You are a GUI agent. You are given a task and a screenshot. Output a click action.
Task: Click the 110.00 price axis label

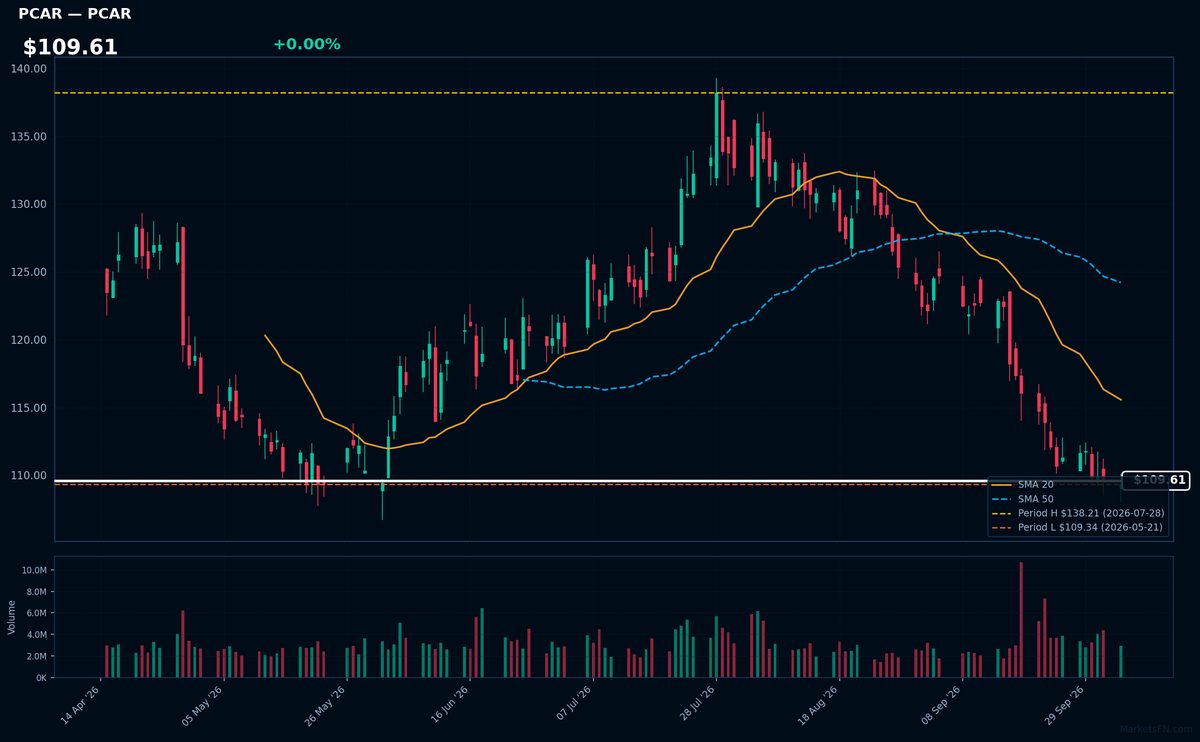pos(30,476)
